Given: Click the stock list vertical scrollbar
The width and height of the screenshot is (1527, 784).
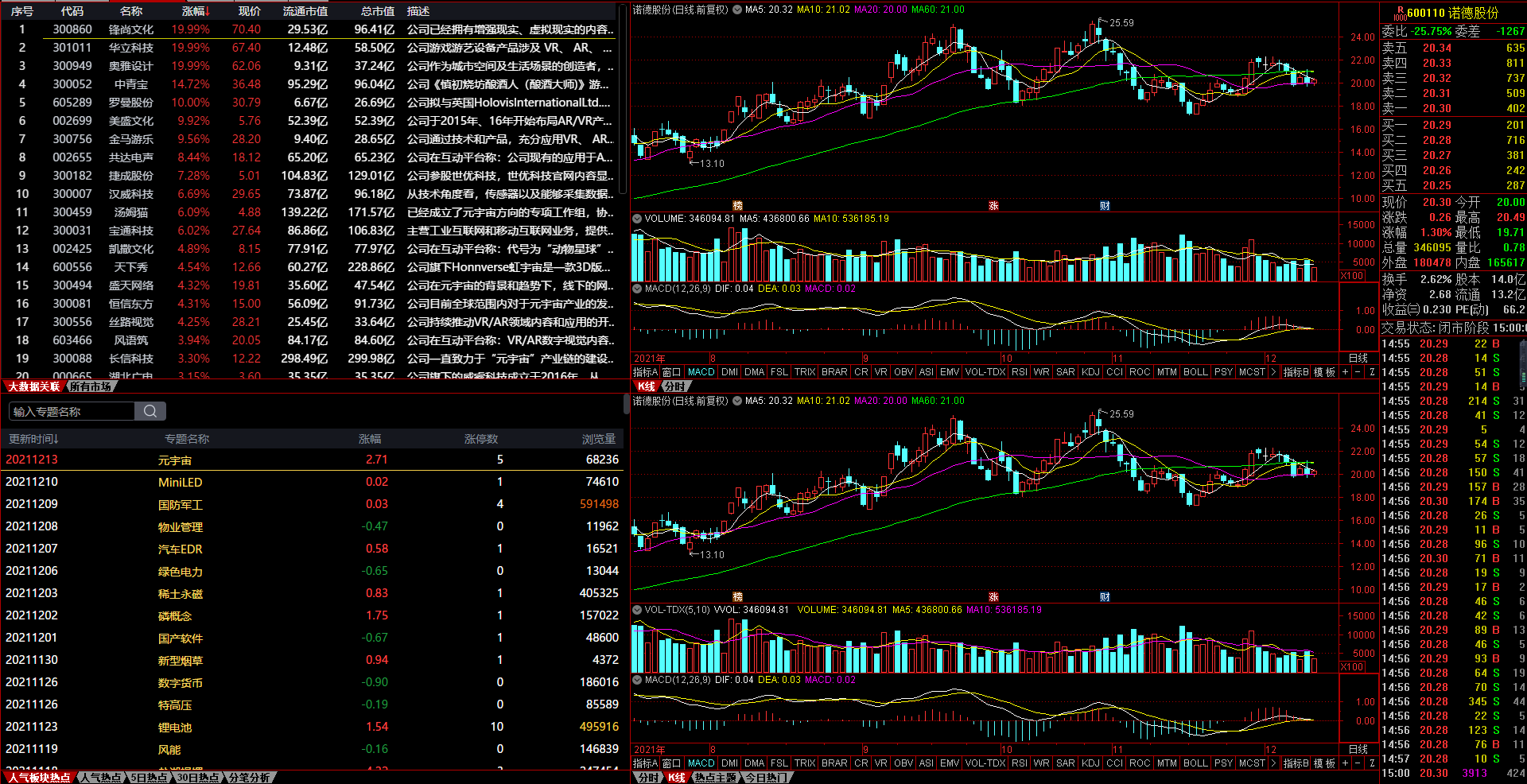Looking at the screenshot, I should point(624,99).
